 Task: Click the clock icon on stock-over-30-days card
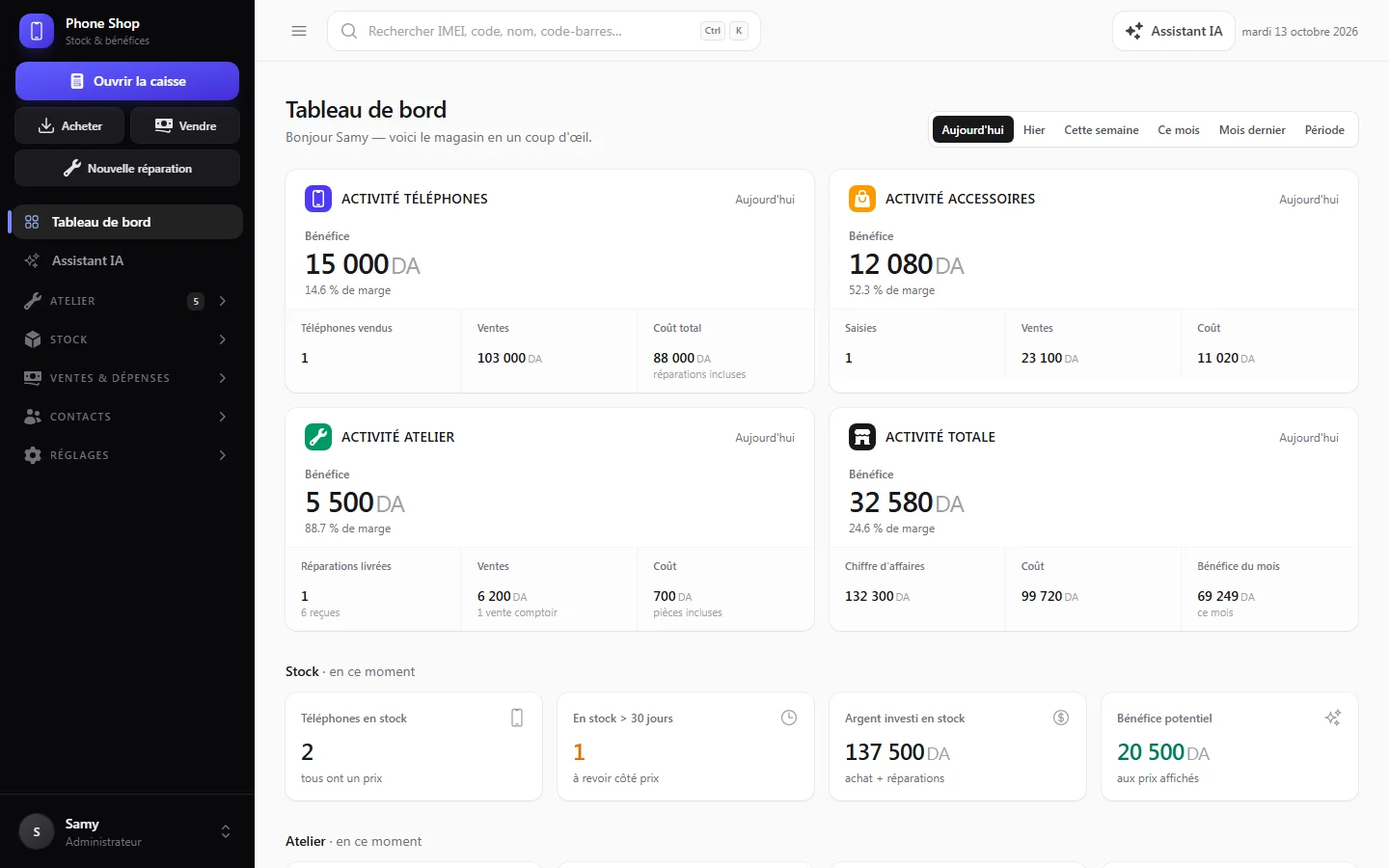(789, 718)
